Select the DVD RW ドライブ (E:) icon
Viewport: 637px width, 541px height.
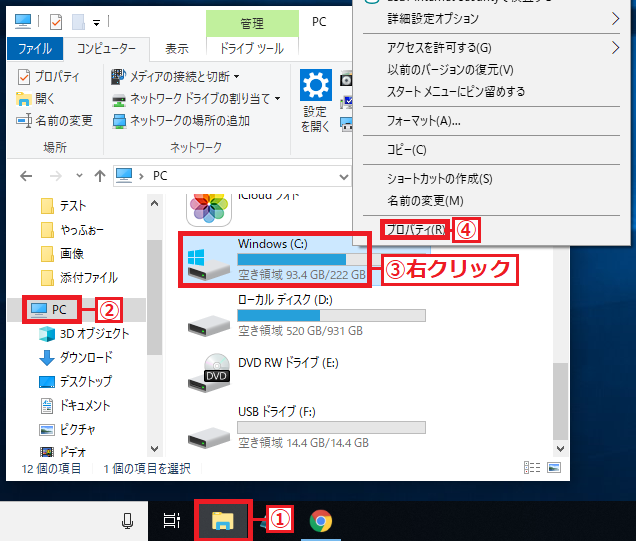(209, 373)
